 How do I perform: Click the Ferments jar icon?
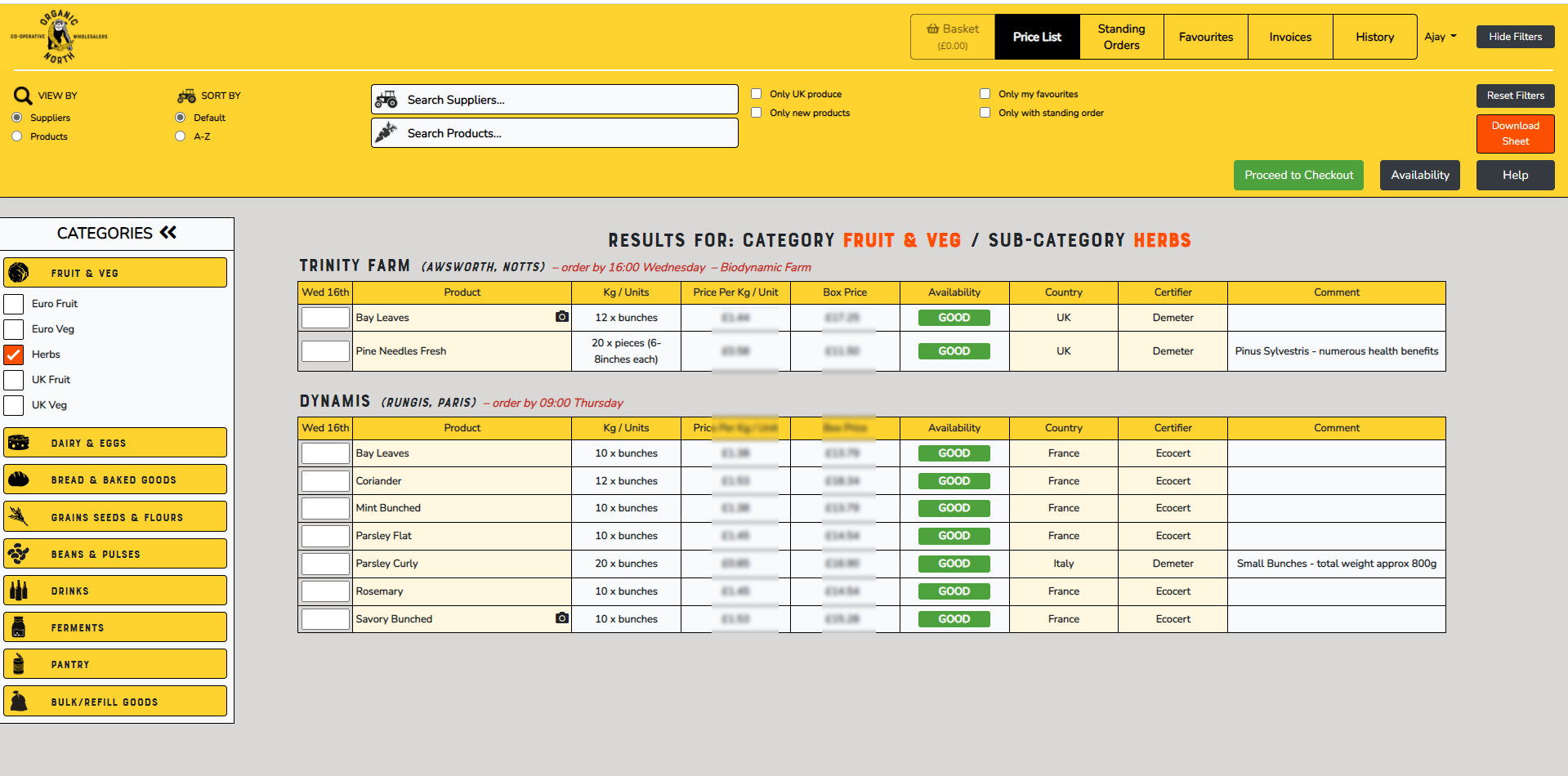click(19, 627)
